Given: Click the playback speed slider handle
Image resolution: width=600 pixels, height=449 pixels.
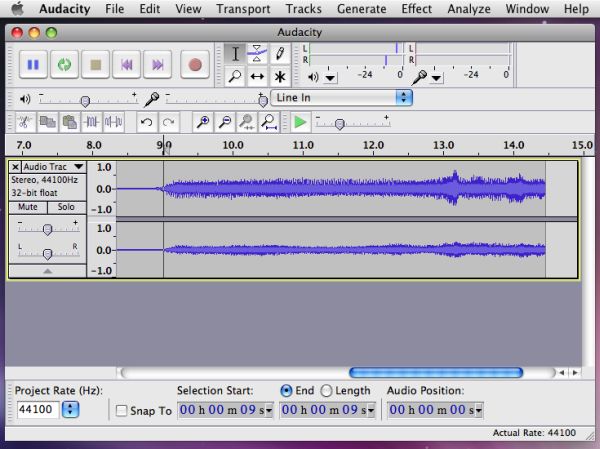Looking at the screenshot, I should (x=339, y=124).
